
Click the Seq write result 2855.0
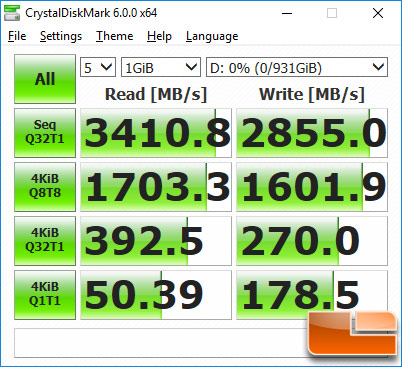click(312, 133)
